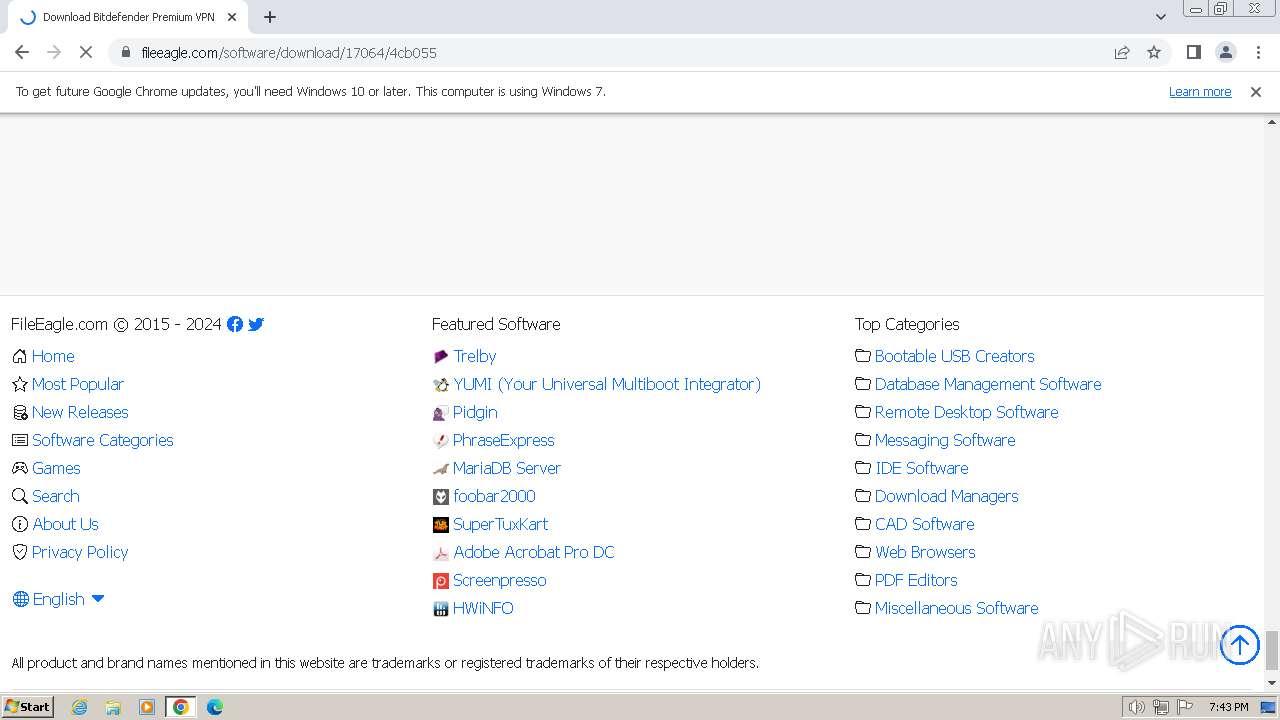Click the PhraseExpress app icon
The width and height of the screenshot is (1280, 720).
pos(440,440)
